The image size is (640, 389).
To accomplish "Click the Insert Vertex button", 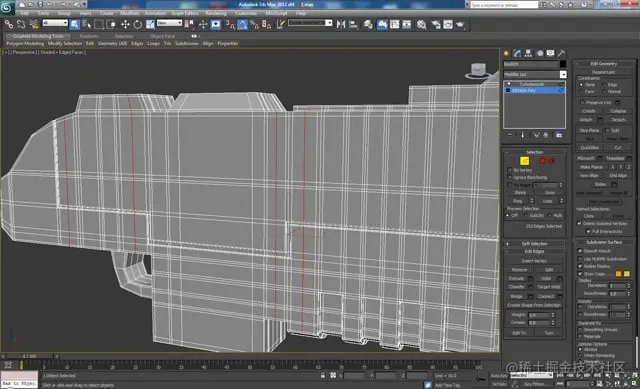I will [534, 261].
